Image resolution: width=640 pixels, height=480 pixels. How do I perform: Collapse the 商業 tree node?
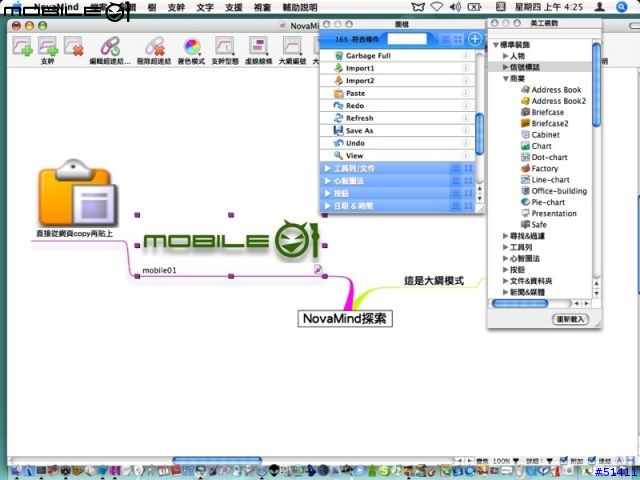point(506,78)
